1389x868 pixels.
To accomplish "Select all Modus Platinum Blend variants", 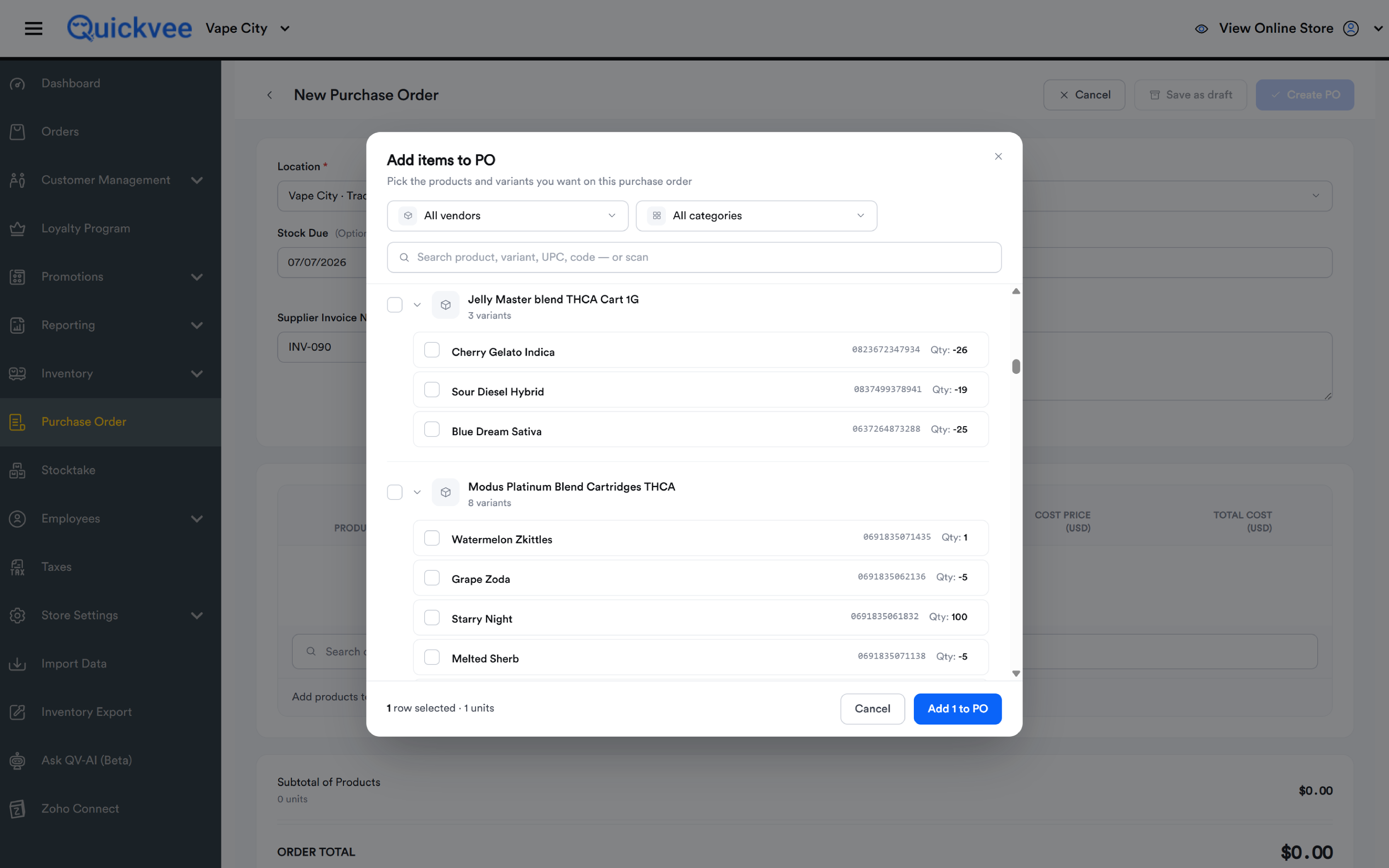I will 394,492.
